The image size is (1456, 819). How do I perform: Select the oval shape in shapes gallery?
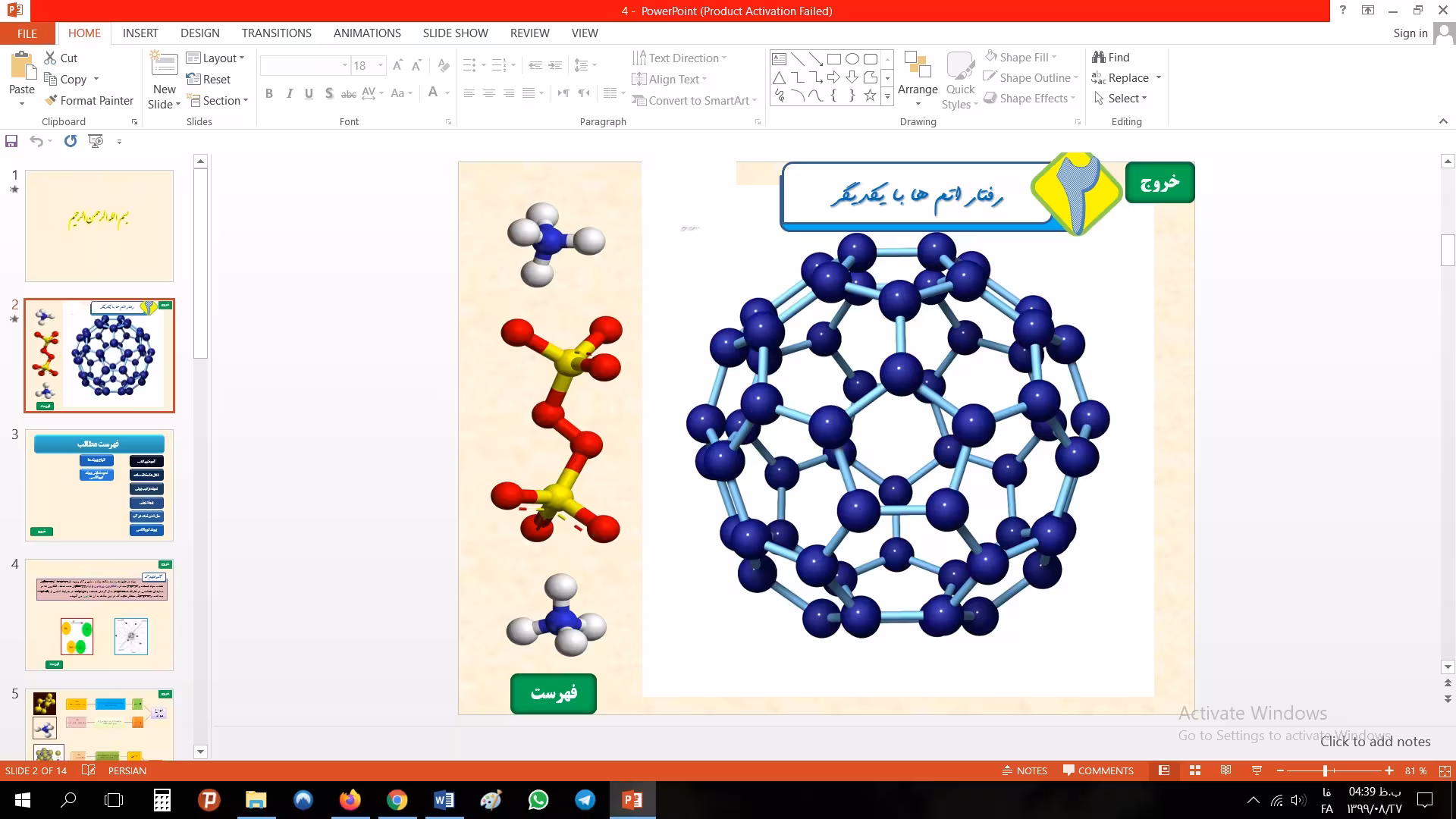852,58
